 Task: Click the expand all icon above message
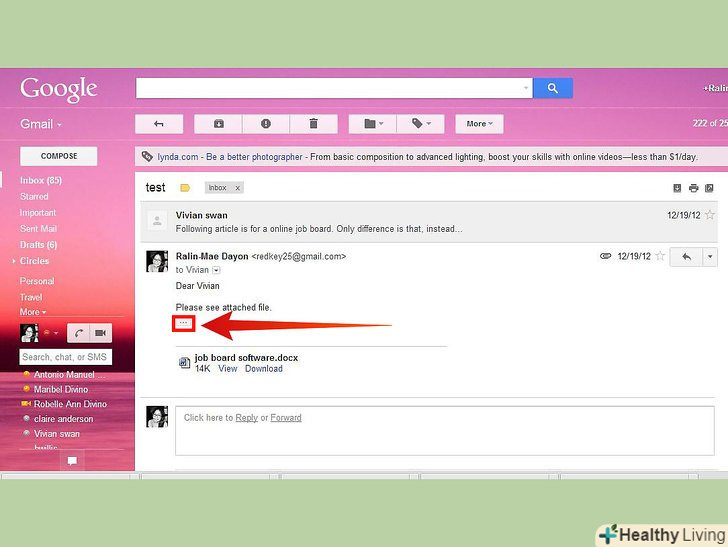(x=677, y=188)
